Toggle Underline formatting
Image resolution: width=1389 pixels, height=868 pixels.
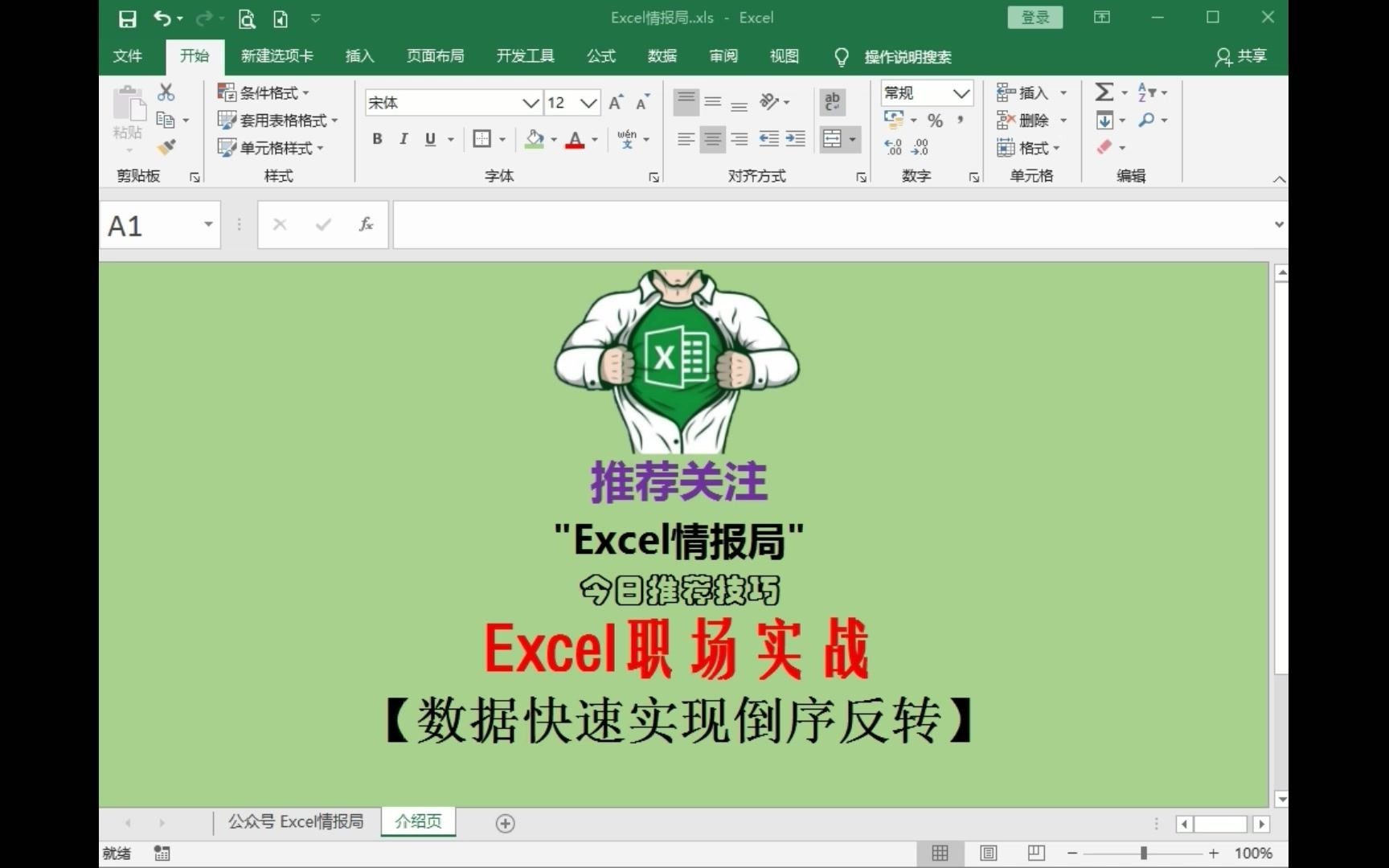coord(431,139)
